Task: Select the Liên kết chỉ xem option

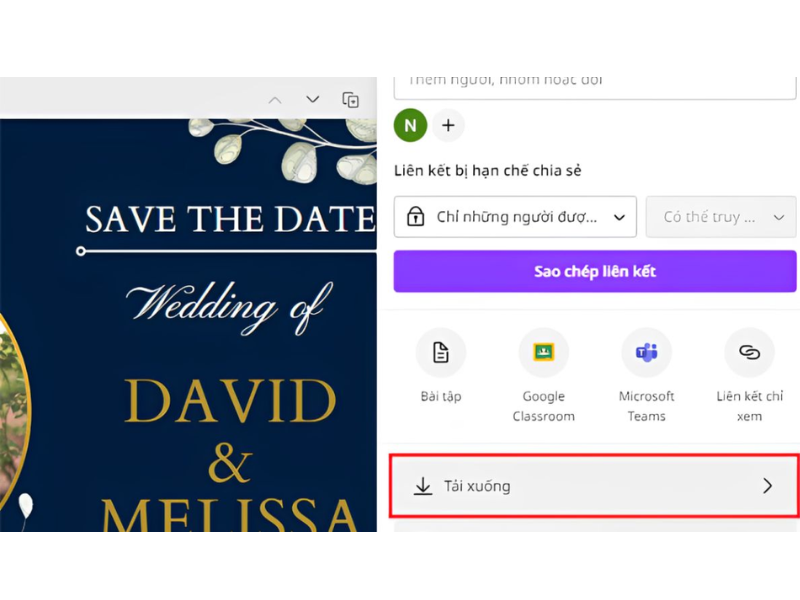Action: point(749,353)
